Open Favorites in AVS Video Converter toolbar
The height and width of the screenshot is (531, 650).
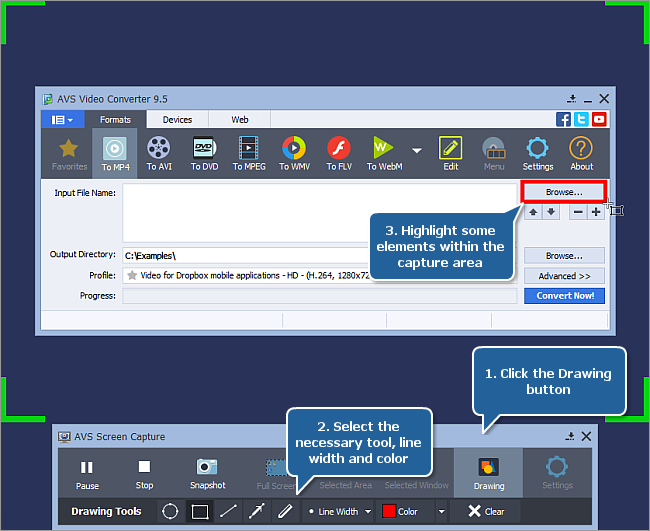tap(69, 154)
